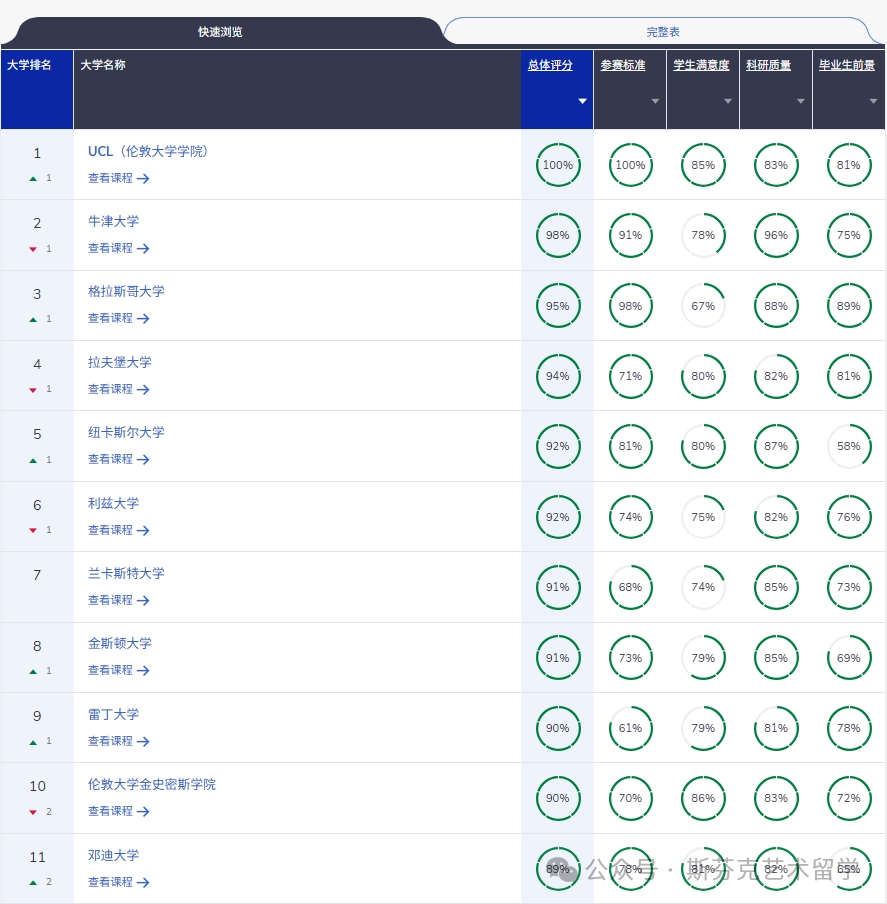Open 邓迪大学 university link

pos(114,856)
